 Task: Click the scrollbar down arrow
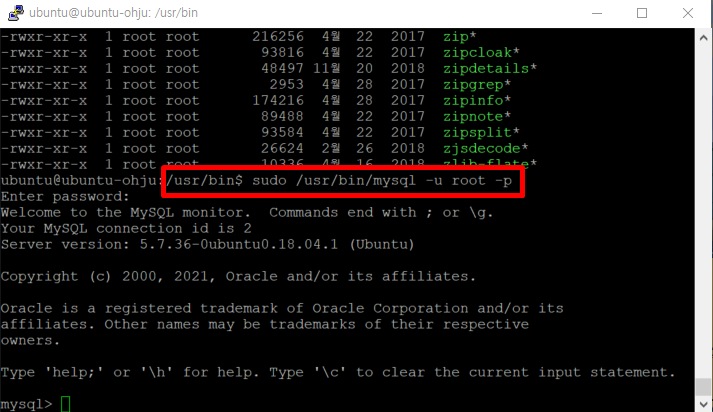tap(703, 404)
